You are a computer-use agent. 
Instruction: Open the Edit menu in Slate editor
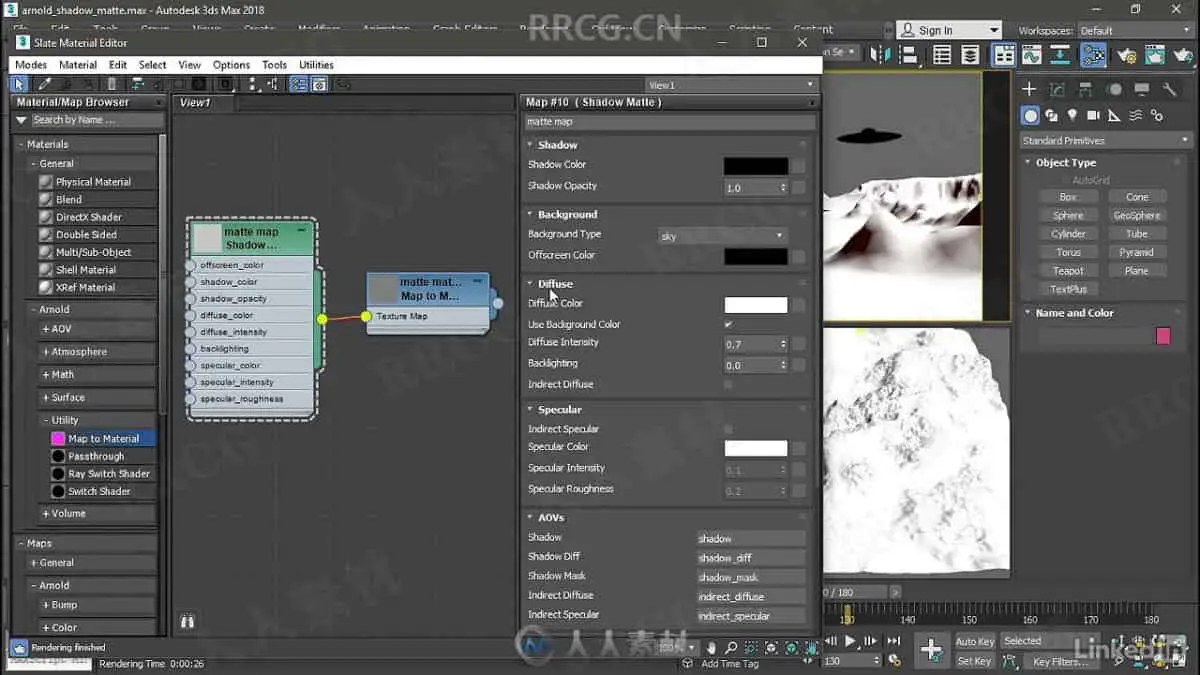pyautogui.click(x=118, y=65)
